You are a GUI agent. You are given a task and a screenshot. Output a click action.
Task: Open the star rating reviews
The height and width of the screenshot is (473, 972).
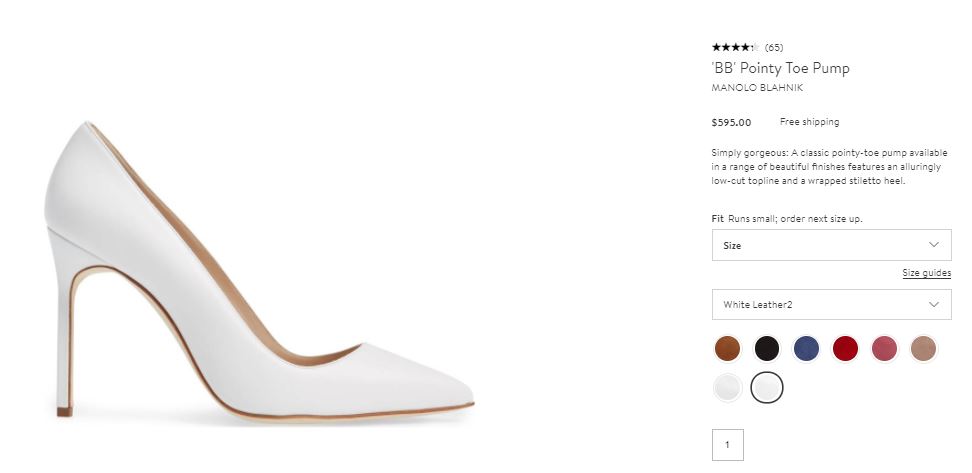pos(735,47)
